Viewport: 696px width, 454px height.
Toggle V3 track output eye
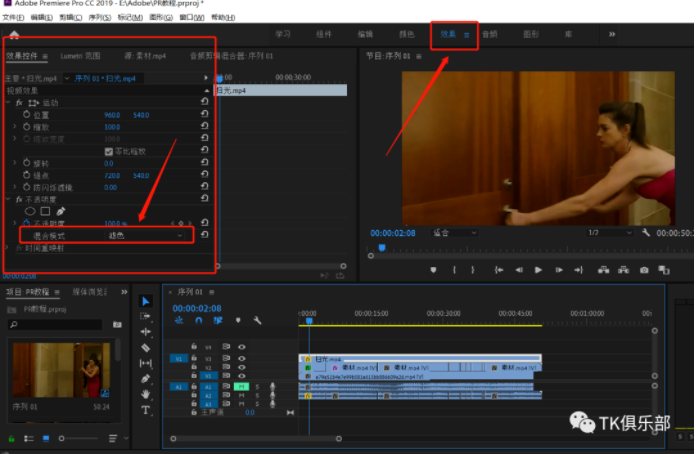click(241, 358)
